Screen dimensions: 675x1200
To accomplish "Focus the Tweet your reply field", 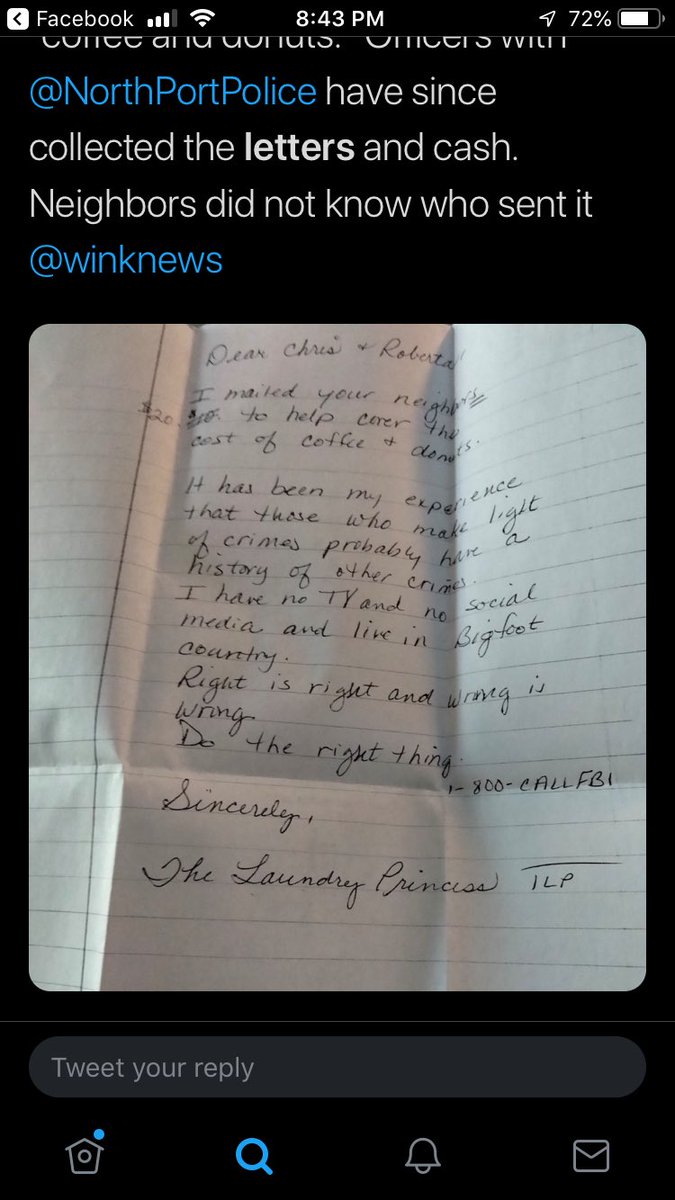I will point(337,1067).
